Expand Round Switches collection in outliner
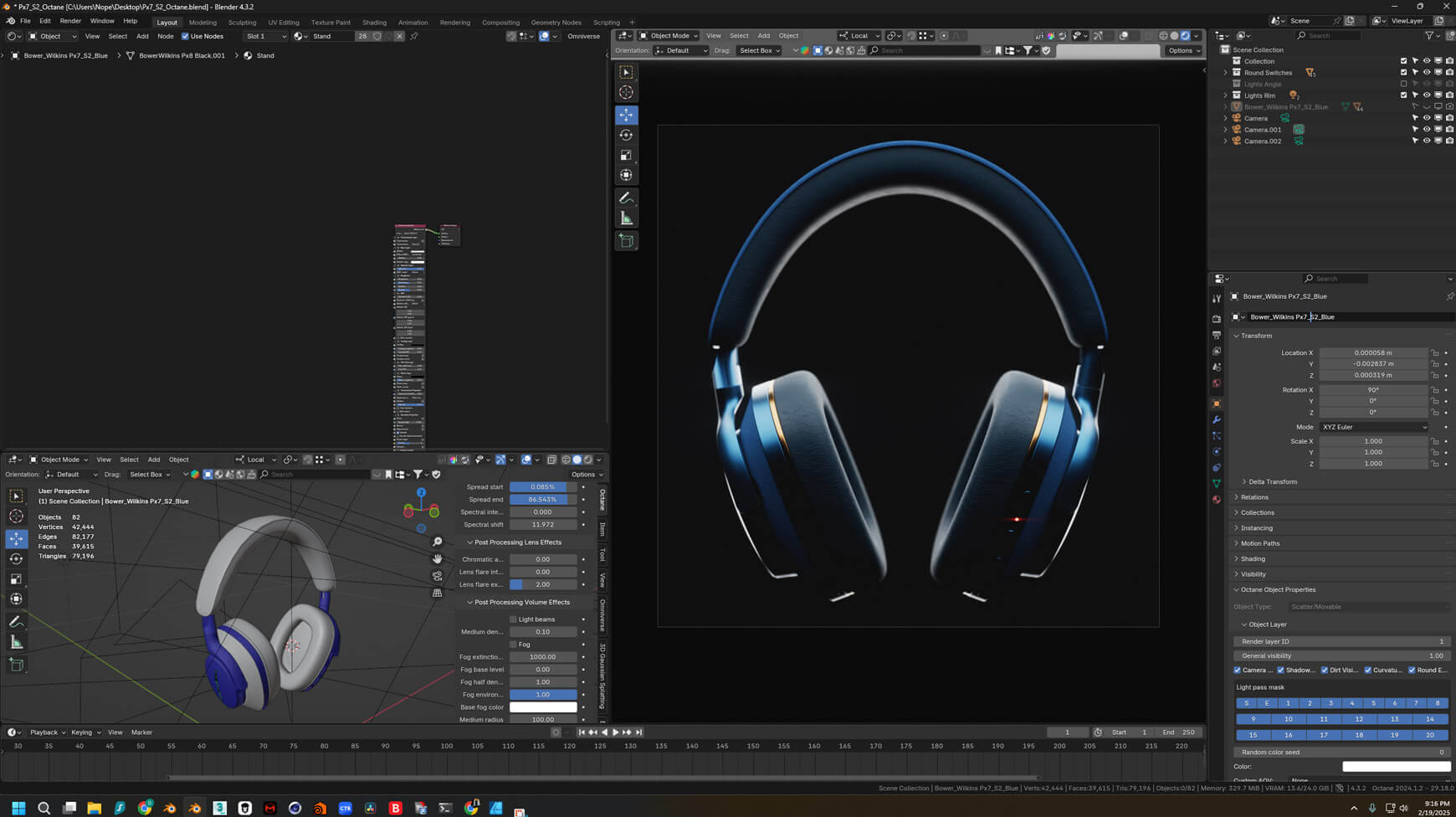This screenshot has height=817, width=1456. pos(1226,73)
